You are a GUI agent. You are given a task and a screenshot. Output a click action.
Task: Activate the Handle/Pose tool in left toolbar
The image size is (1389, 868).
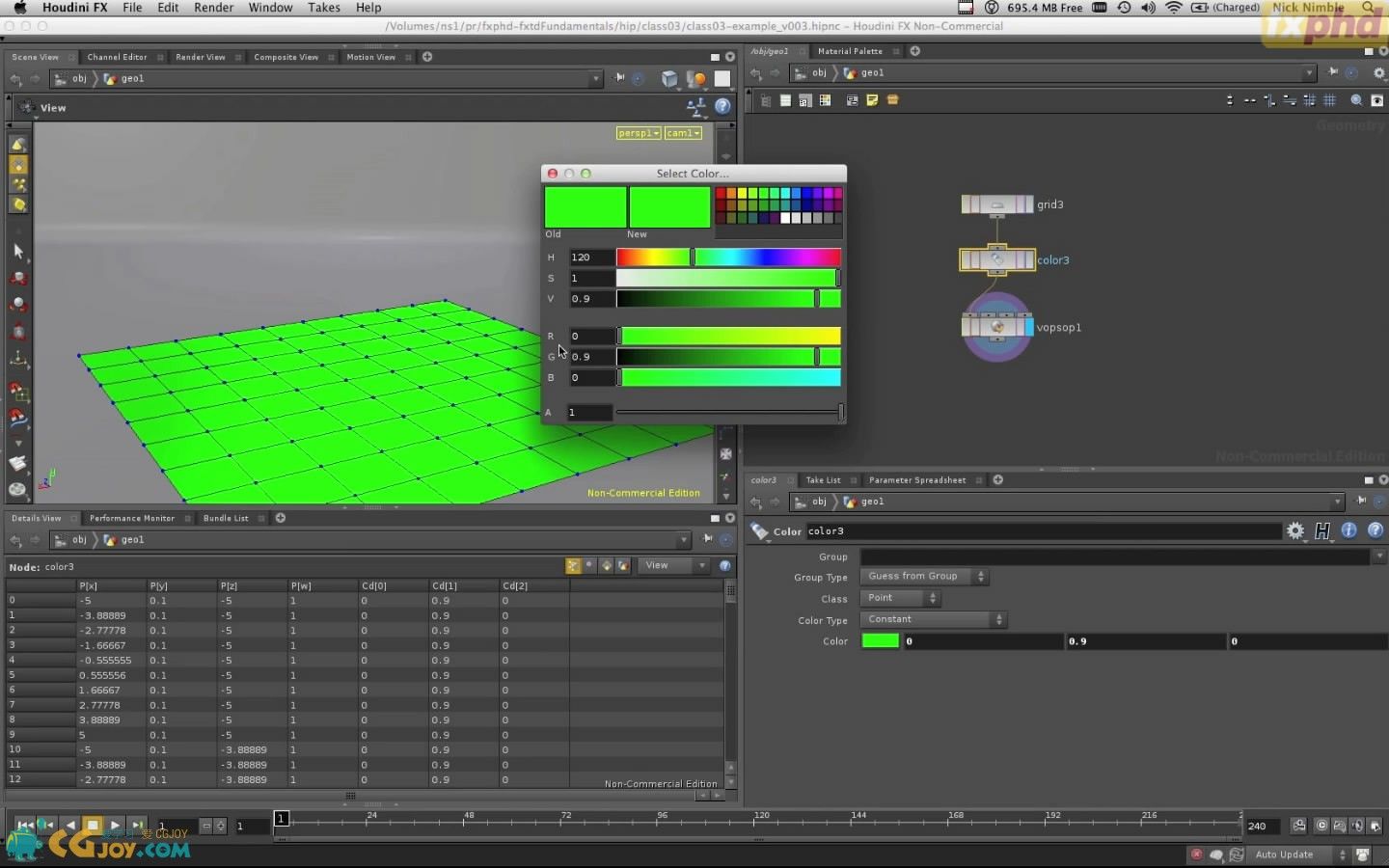[17, 359]
